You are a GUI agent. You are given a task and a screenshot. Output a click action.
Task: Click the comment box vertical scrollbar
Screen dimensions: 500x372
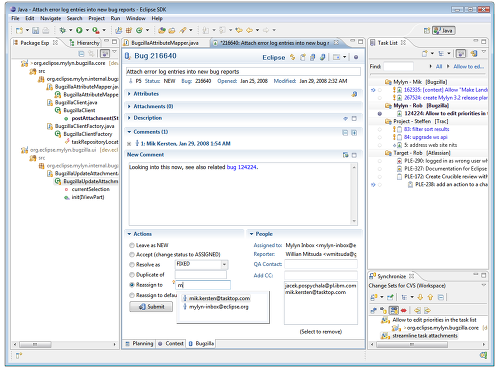pos(354,194)
